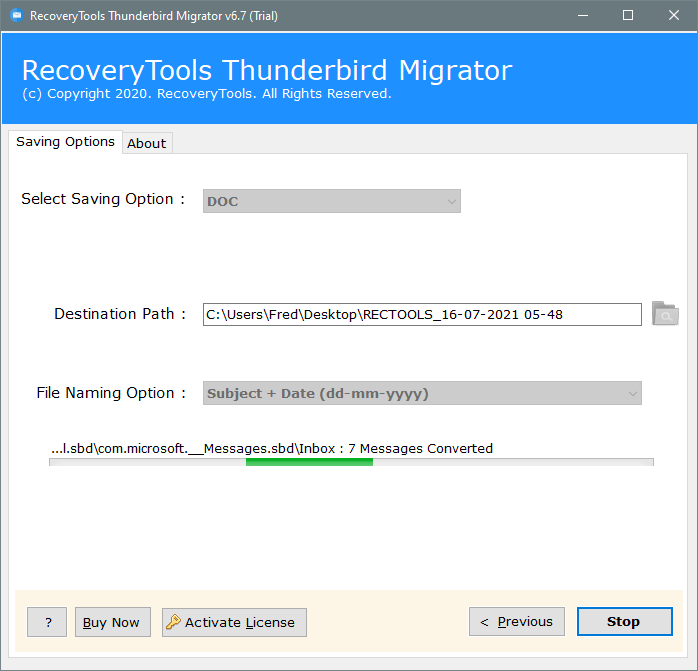
Task: Open help with the question mark button
Action: [47, 622]
